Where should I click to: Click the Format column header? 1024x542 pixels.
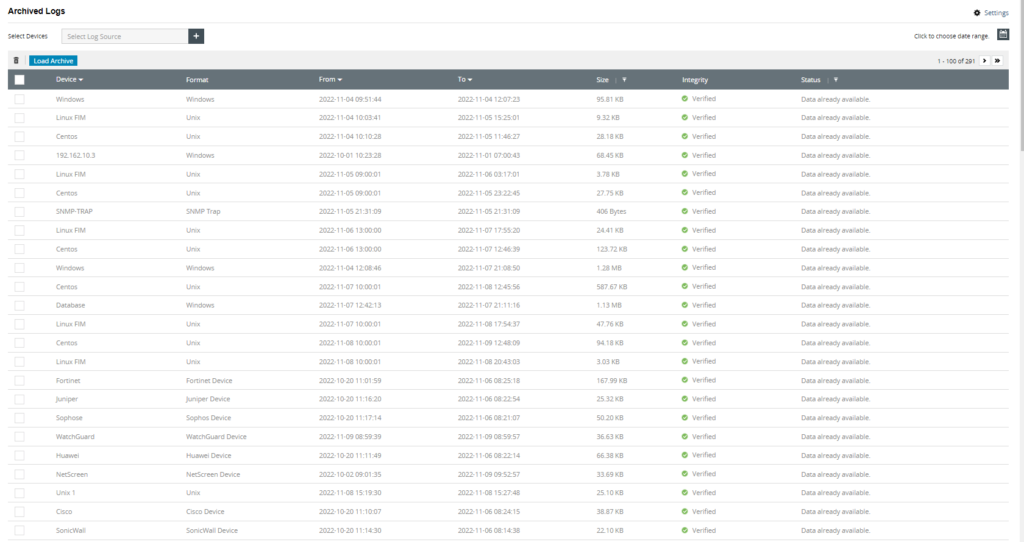pyautogui.click(x=197, y=80)
